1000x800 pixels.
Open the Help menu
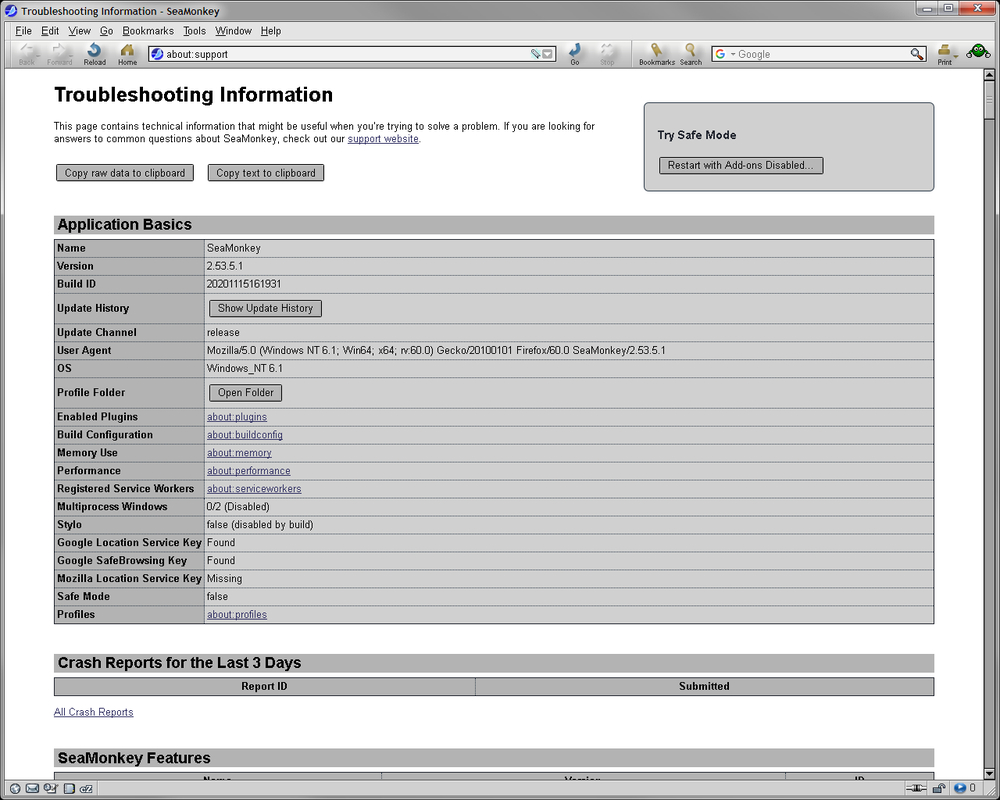pos(270,31)
